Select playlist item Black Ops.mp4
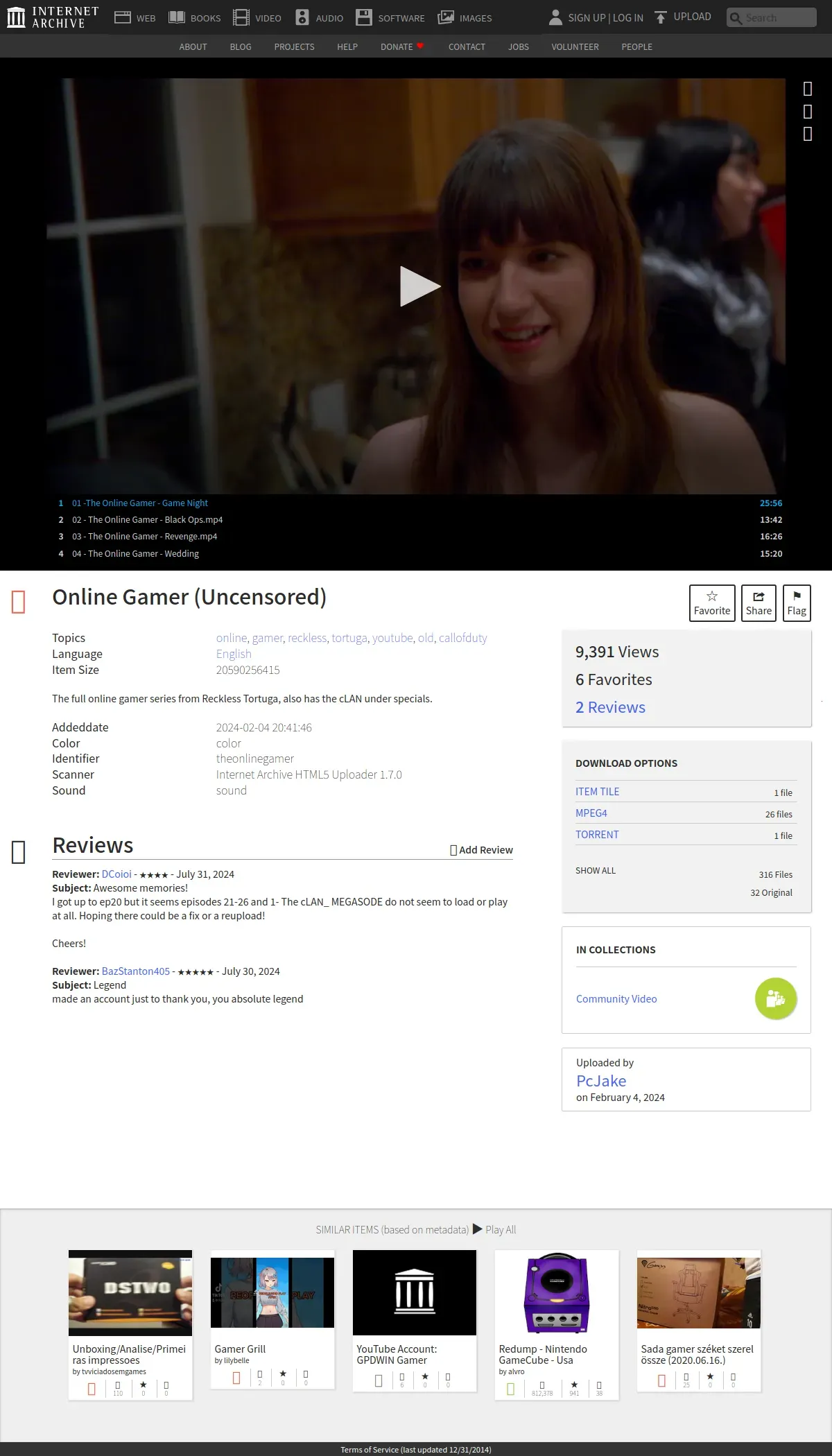 [x=420, y=520]
